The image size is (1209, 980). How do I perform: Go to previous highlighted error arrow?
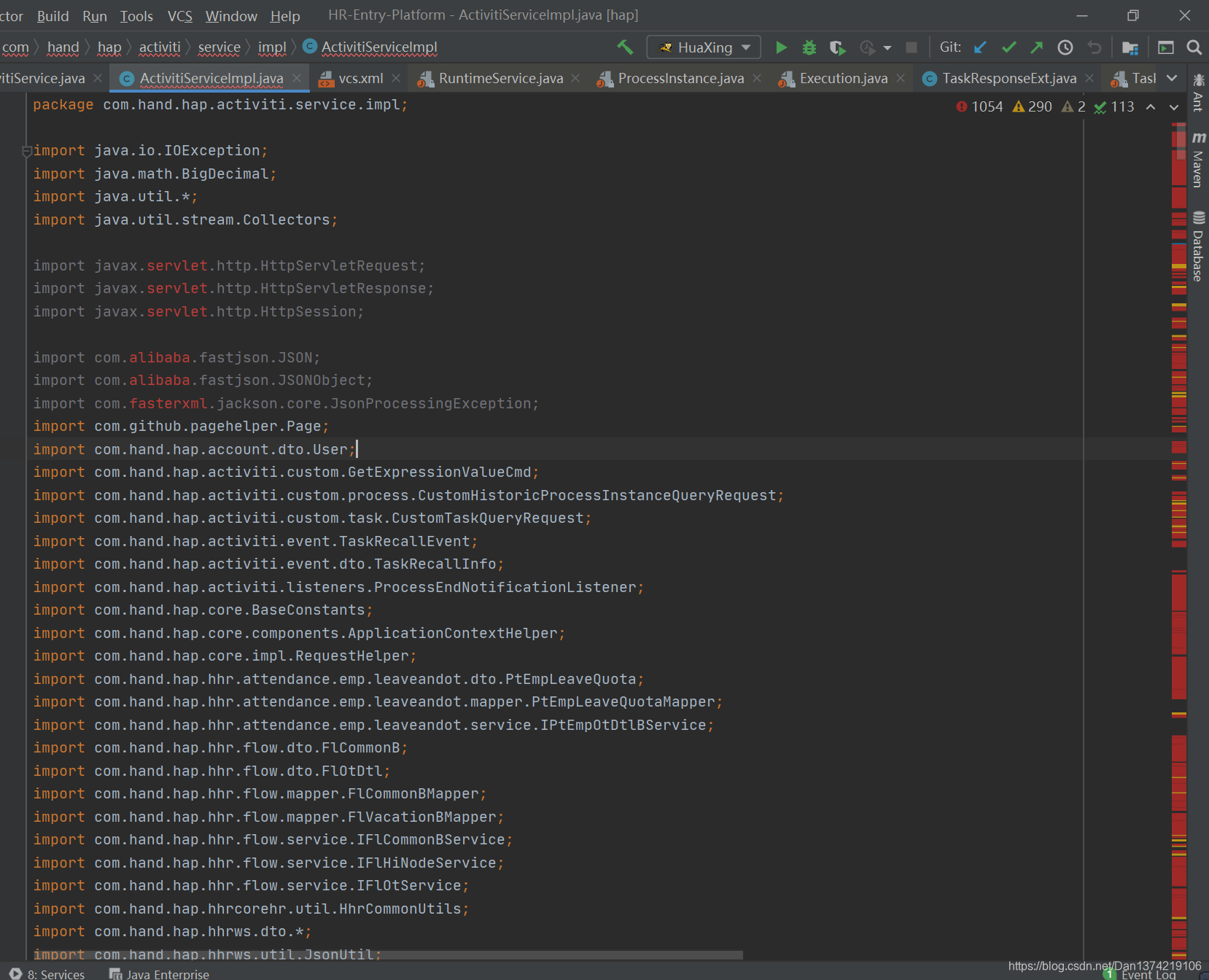[x=1151, y=107]
